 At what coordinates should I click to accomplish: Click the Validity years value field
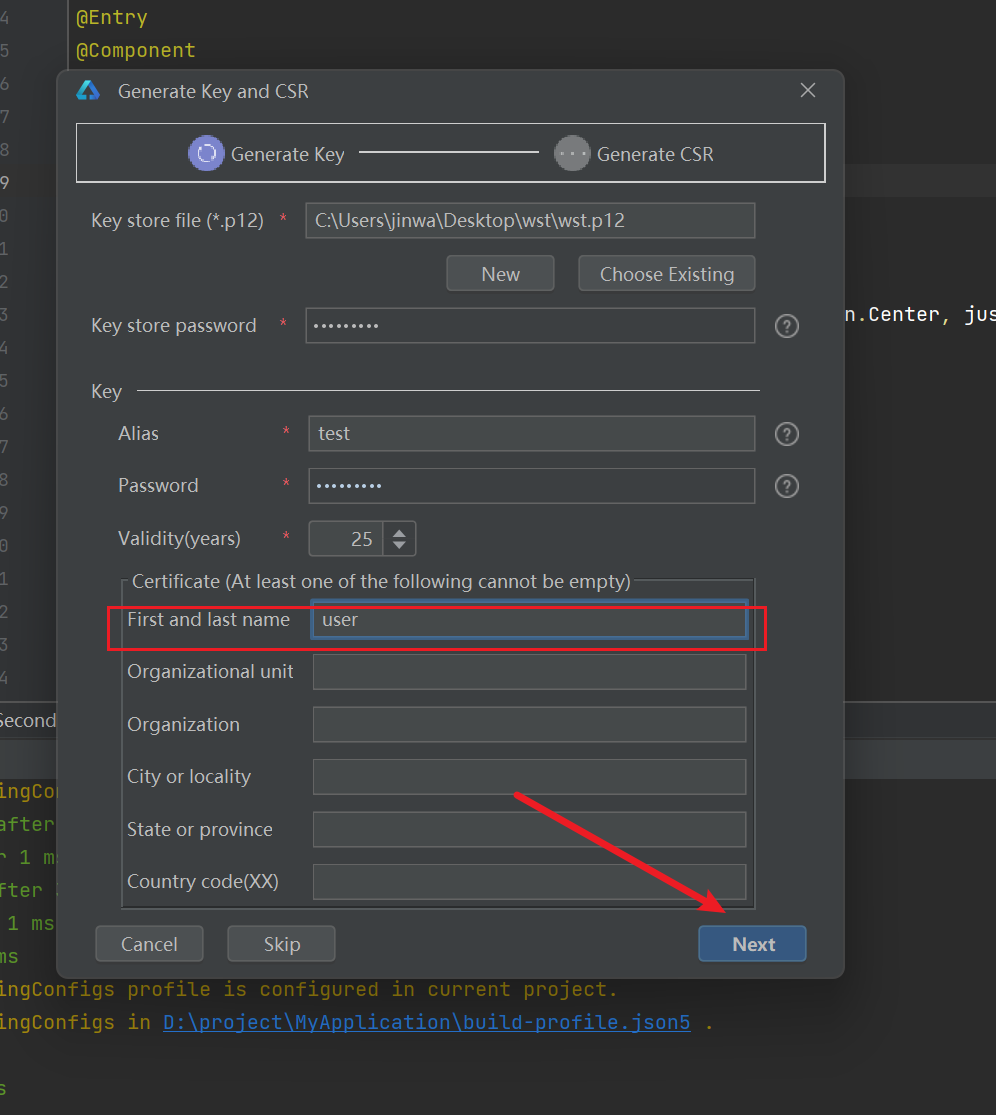346,539
